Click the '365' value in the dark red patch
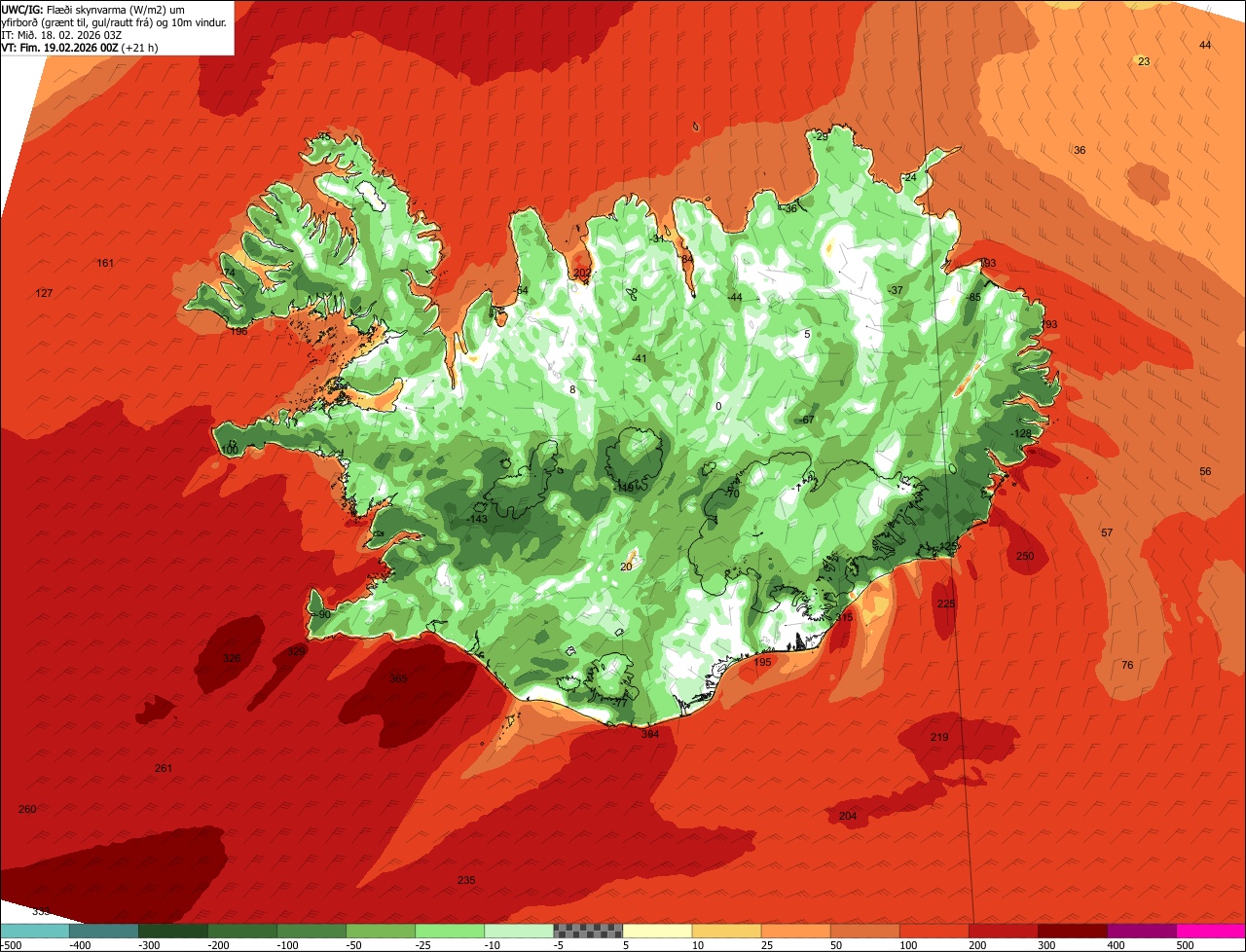The width and height of the screenshot is (1246, 952). point(398,678)
